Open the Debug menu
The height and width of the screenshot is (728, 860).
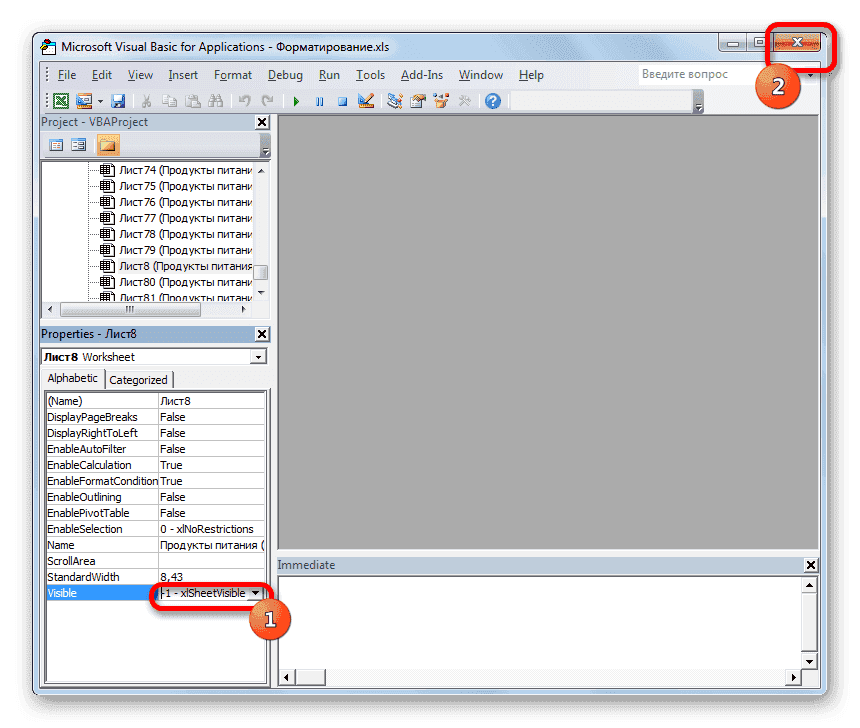(x=284, y=74)
